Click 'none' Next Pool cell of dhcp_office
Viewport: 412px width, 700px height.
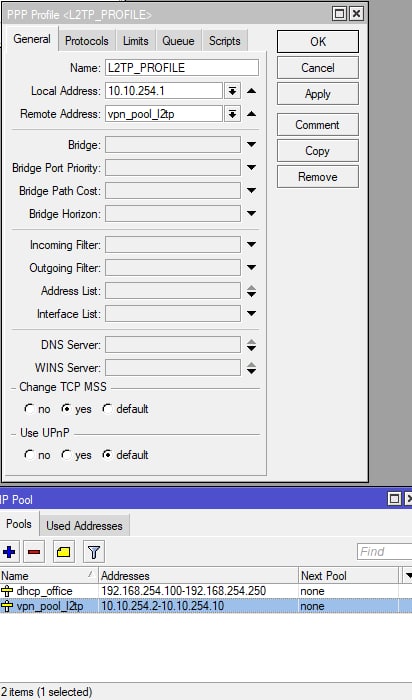312,591
